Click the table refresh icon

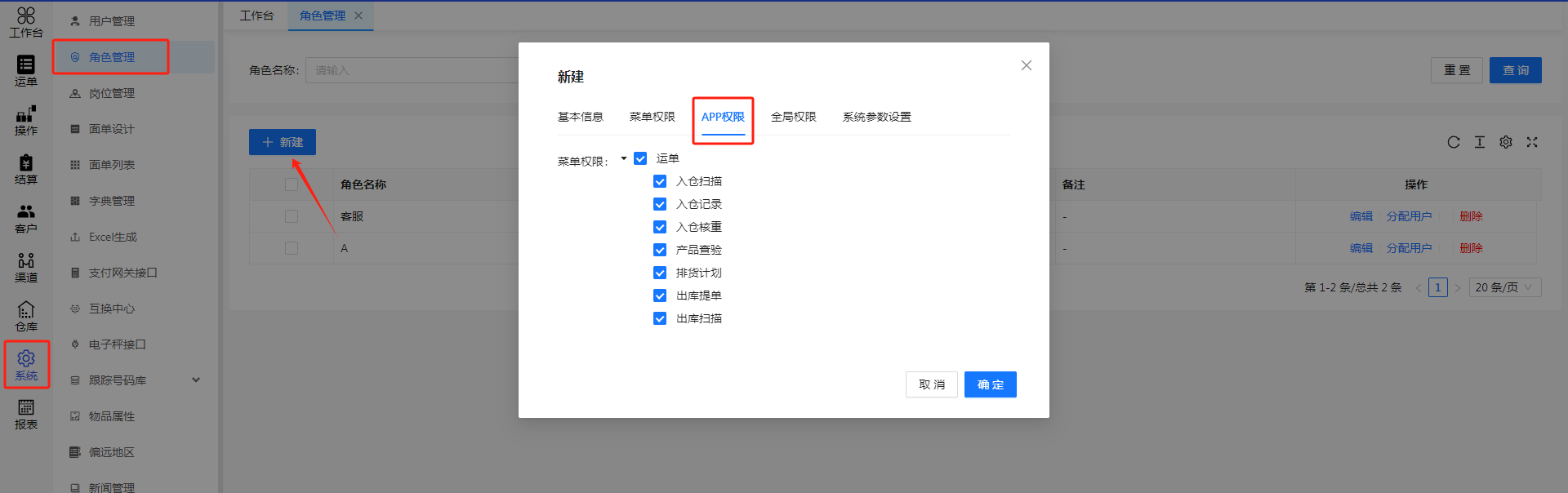tap(1454, 142)
